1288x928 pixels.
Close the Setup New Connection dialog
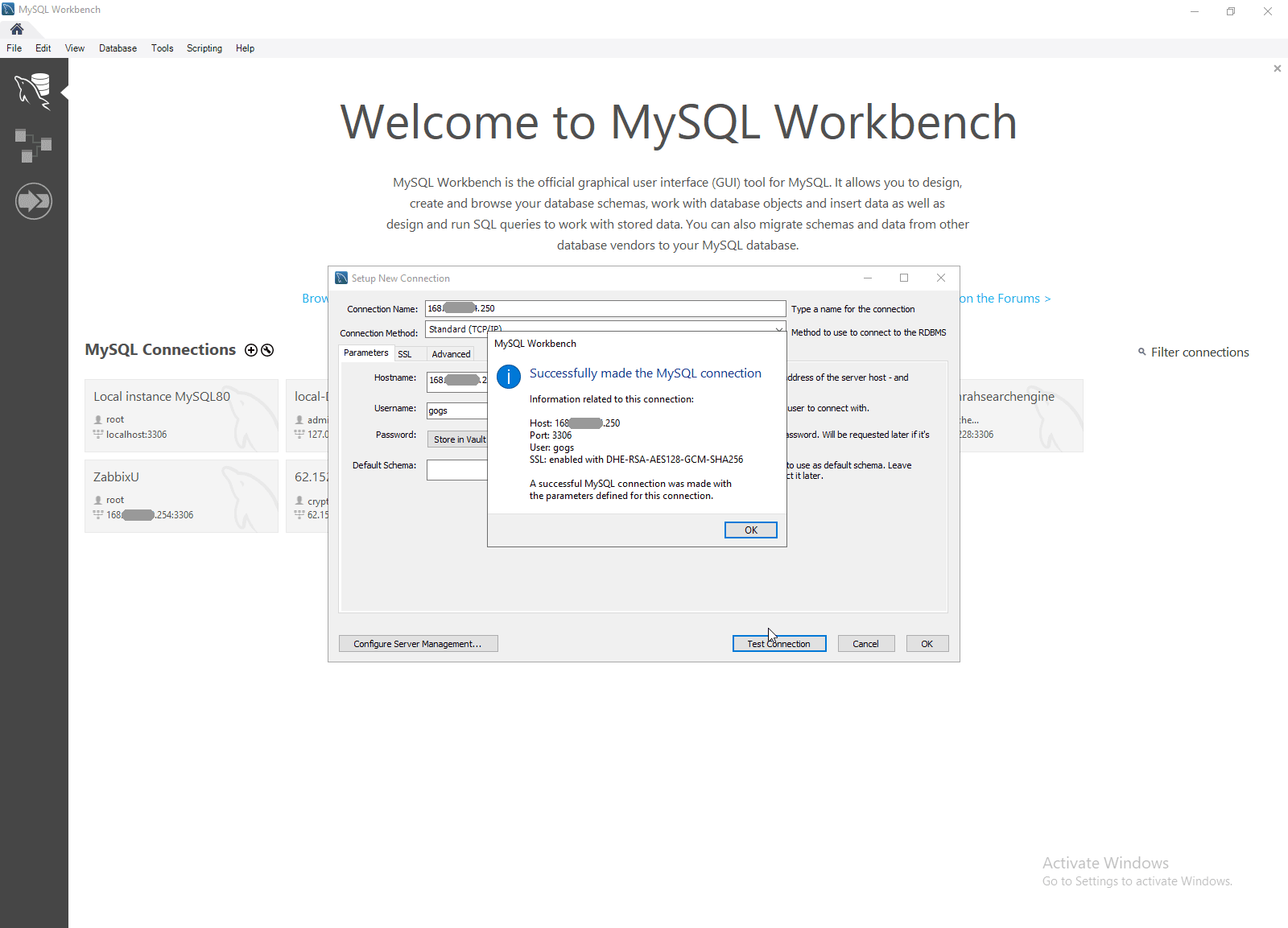941,278
